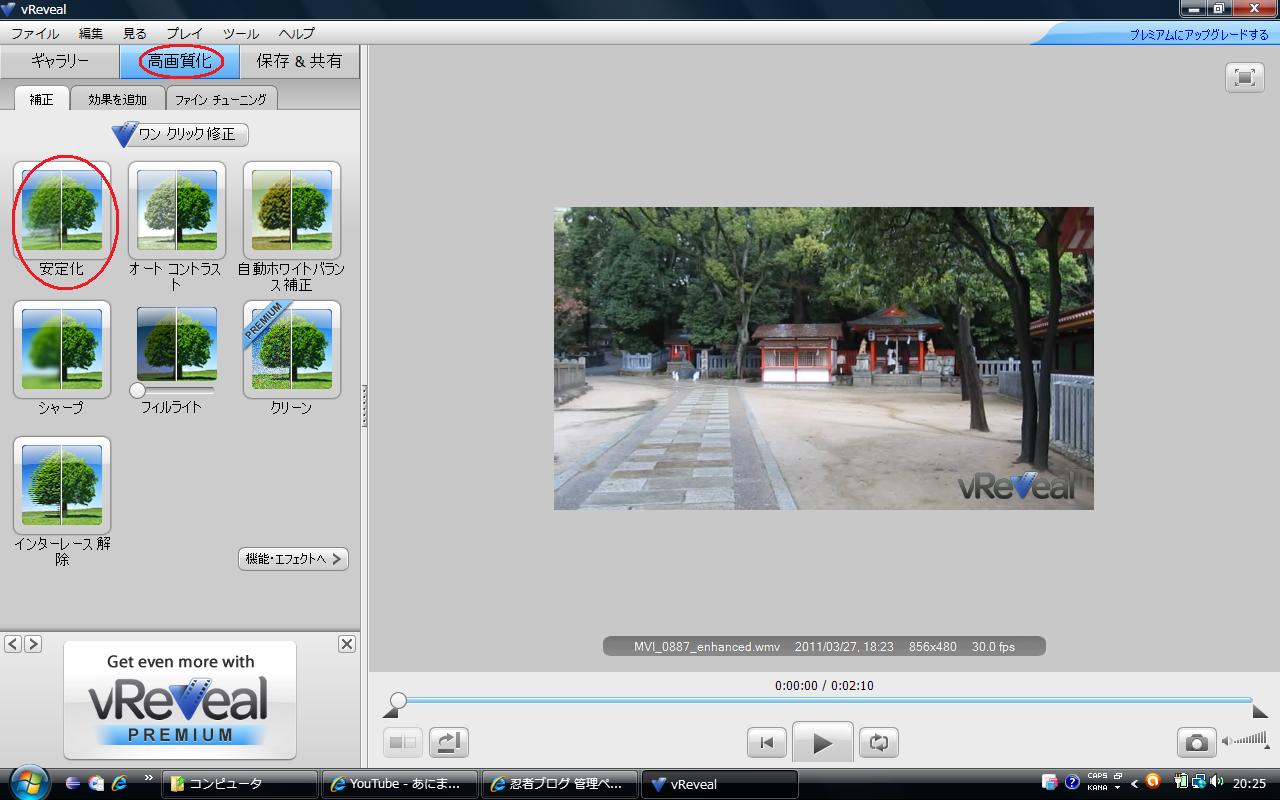
Task: Toggle loop playback
Action: [x=878, y=742]
